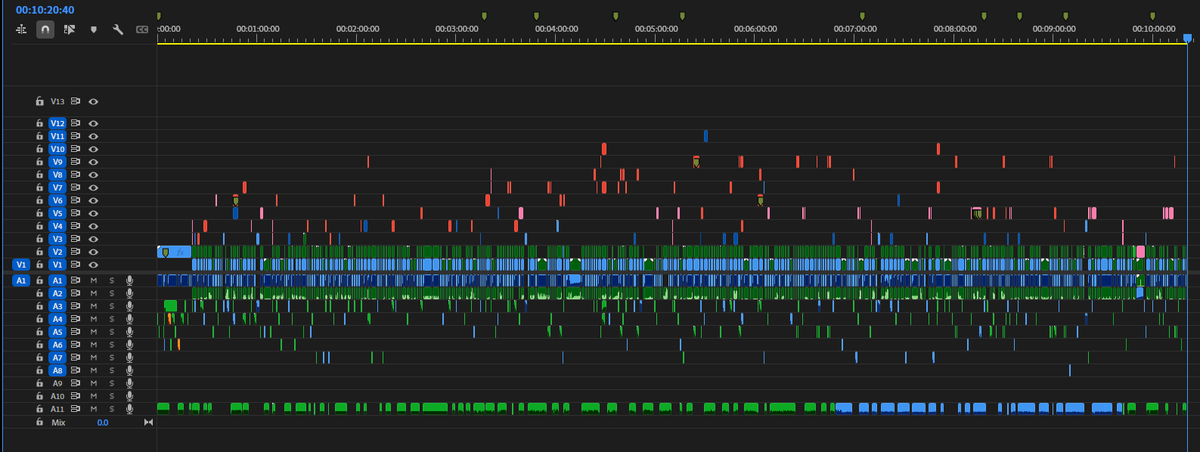The image size is (1200, 452).
Task: Click ruler marker just before 00:04:00:00
Action: pyautogui.click(x=535, y=17)
